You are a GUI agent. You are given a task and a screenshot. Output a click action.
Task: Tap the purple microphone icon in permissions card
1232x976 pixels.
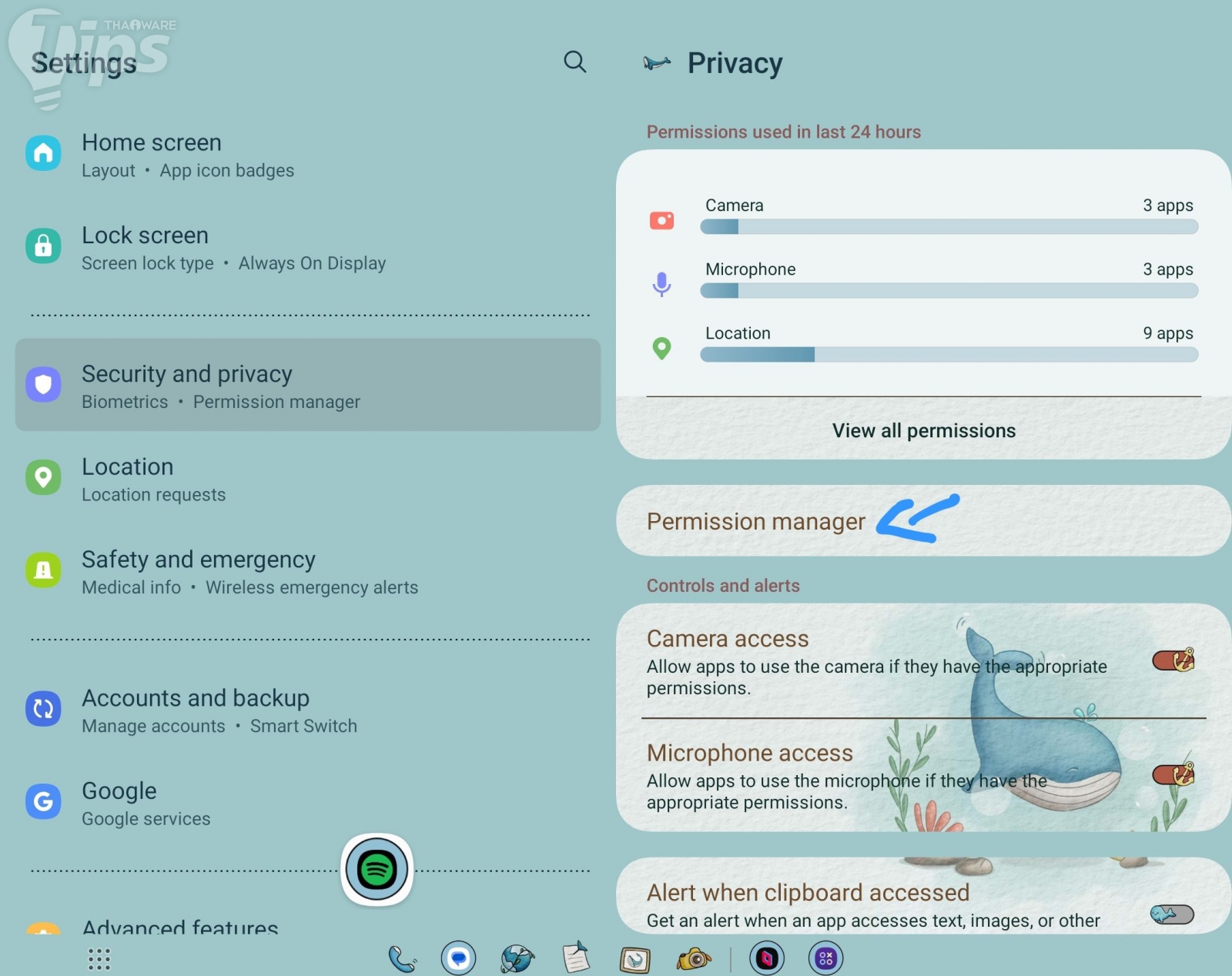[661, 284]
